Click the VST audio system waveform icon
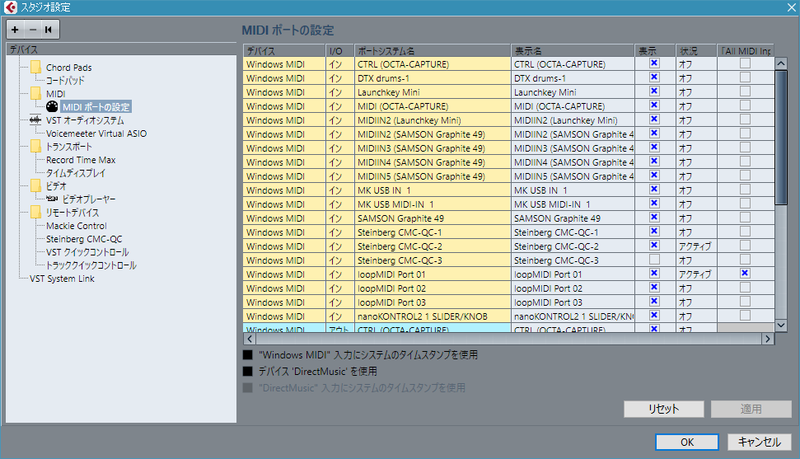The width and height of the screenshot is (800, 459). click(x=35, y=120)
